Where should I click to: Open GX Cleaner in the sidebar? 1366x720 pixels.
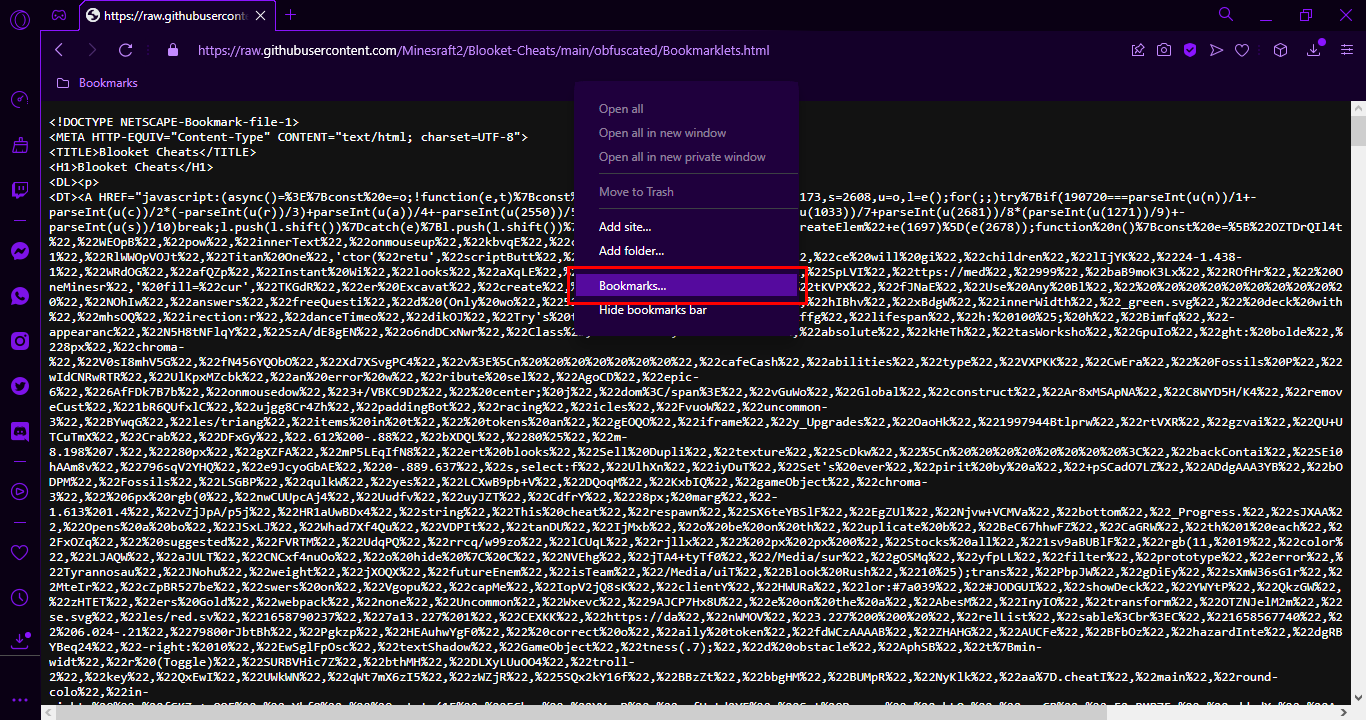pyautogui.click(x=19, y=146)
